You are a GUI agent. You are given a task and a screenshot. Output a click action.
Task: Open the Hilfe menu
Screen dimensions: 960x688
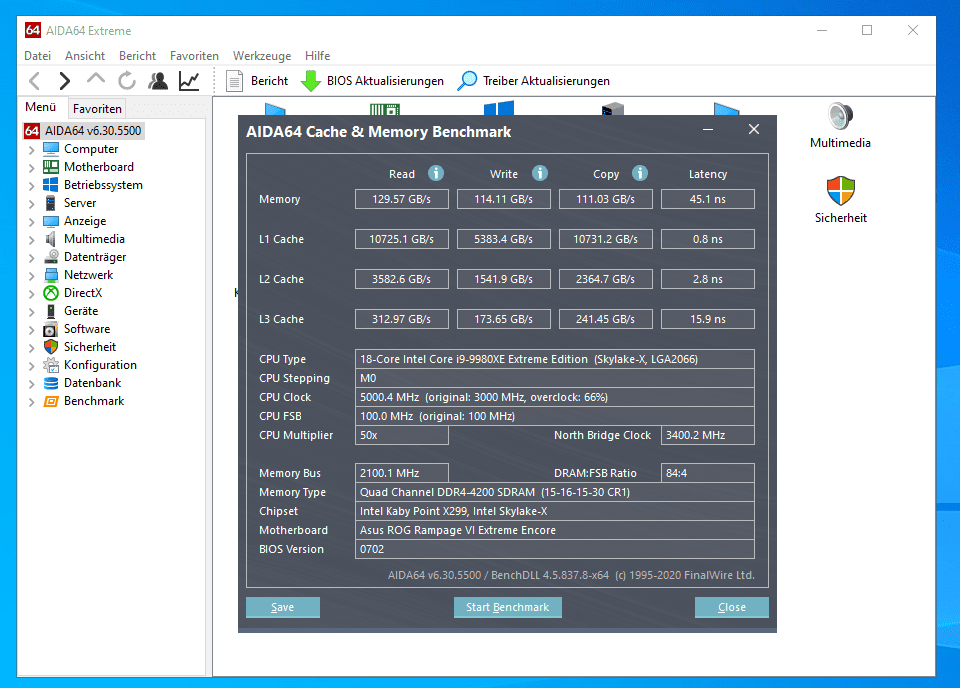coord(317,56)
